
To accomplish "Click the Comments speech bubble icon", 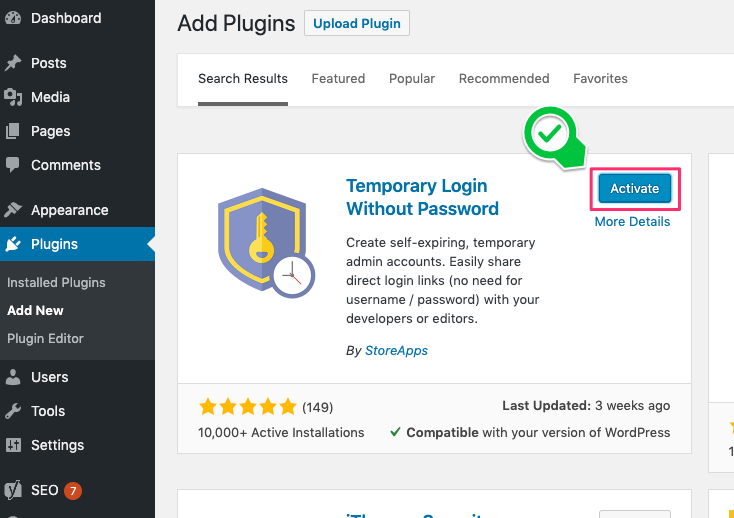I will point(13,165).
